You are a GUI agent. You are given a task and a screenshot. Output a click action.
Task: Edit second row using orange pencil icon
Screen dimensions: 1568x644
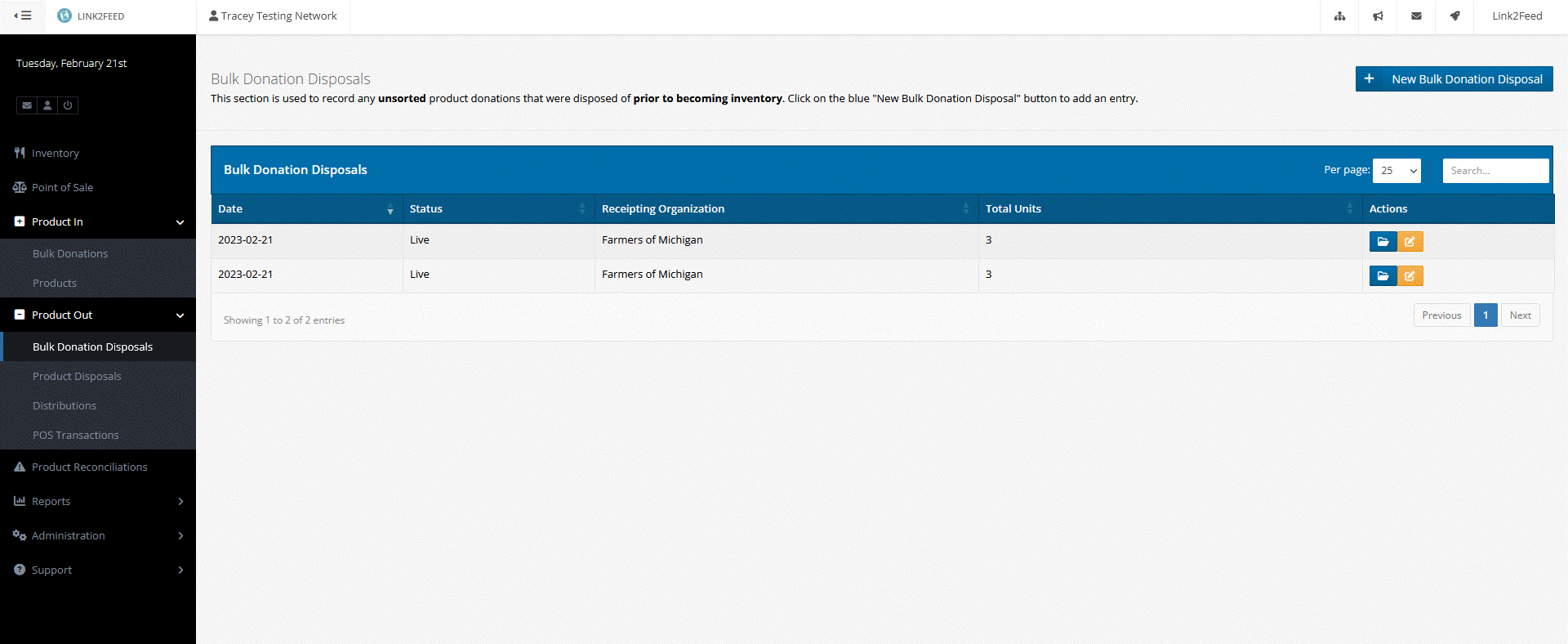1410,276
